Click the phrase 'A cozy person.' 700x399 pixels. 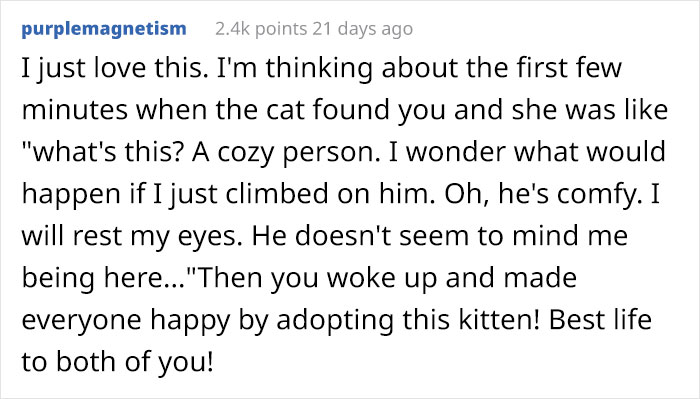click(288, 152)
